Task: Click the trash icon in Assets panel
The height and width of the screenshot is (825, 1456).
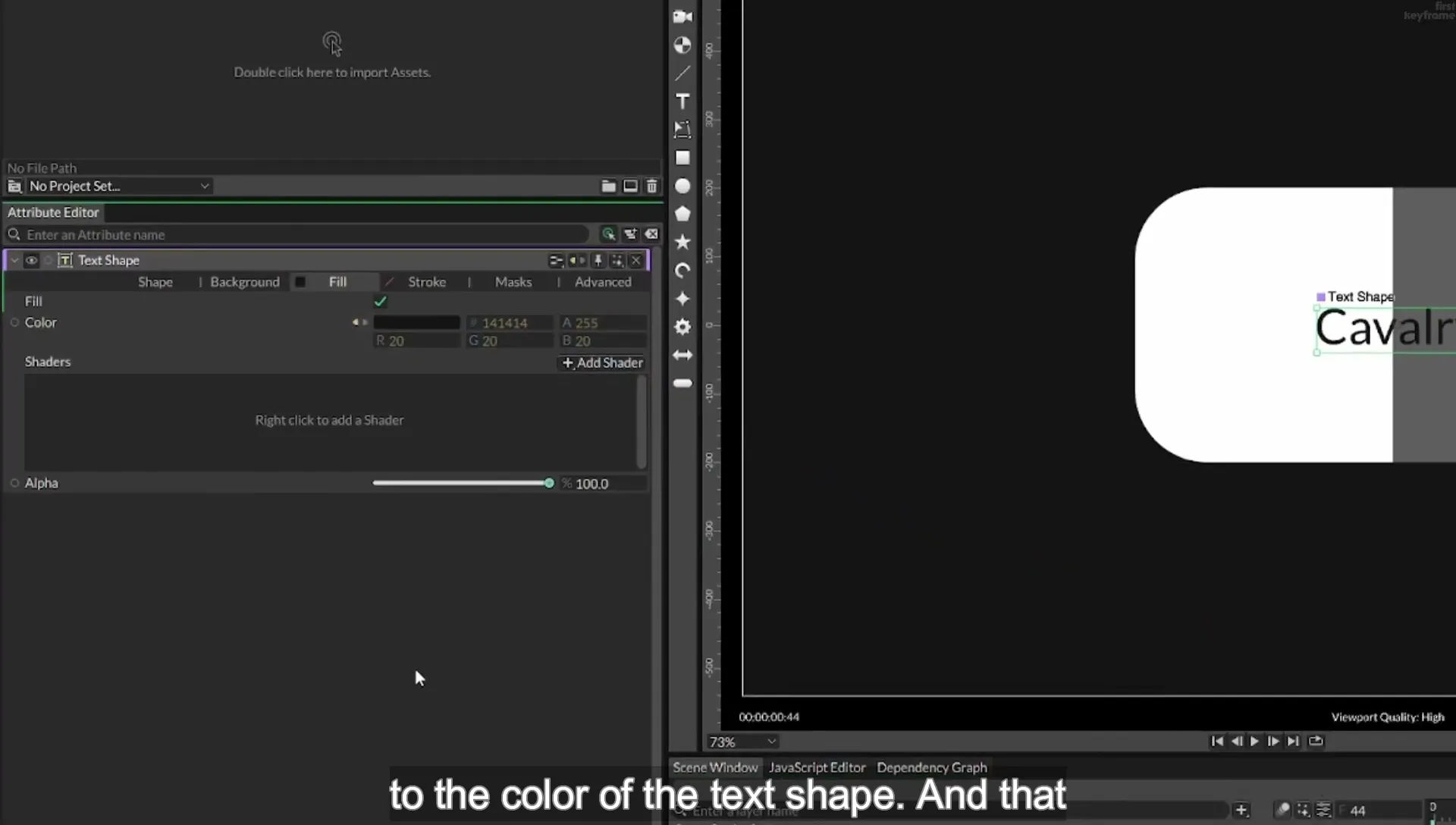Action: pos(651,186)
